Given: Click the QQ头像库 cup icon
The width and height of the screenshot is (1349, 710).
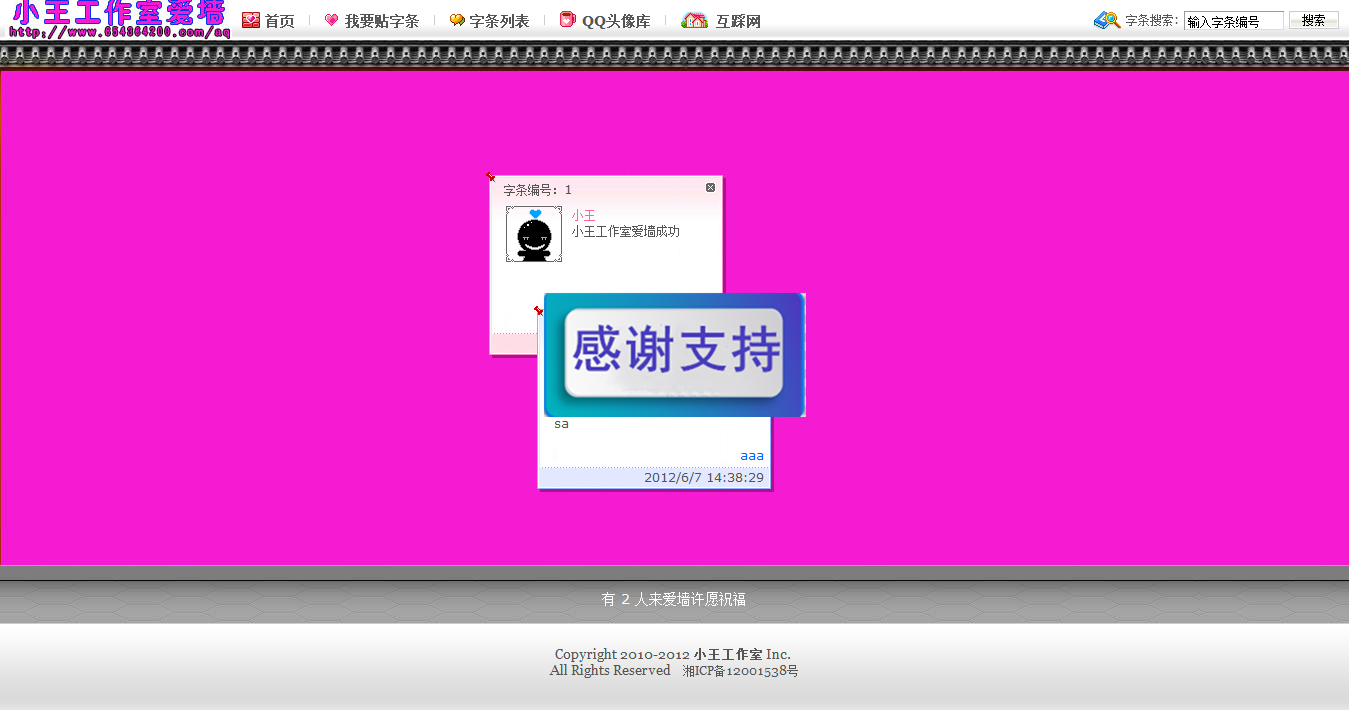Looking at the screenshot, I should tap(568, 19).
